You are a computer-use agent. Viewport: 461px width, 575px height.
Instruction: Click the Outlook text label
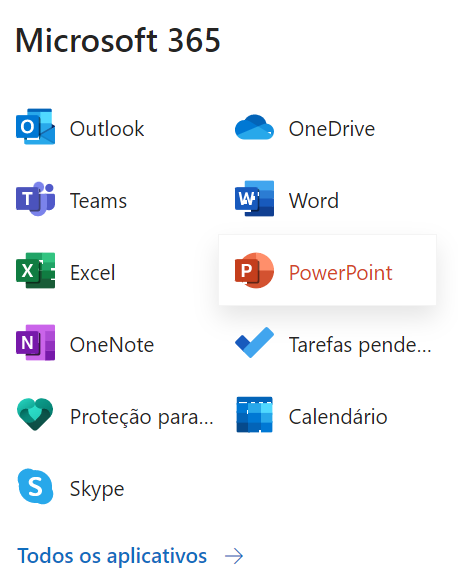point(107,129)
